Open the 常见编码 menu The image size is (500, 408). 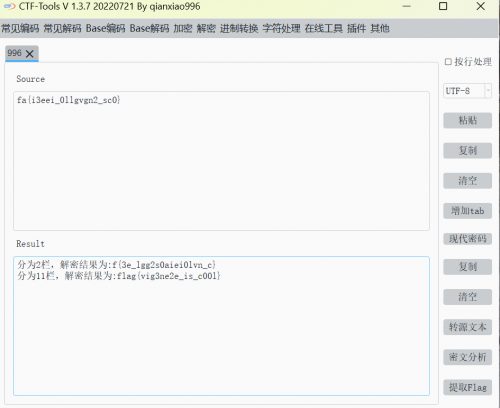tap(20, 28)
